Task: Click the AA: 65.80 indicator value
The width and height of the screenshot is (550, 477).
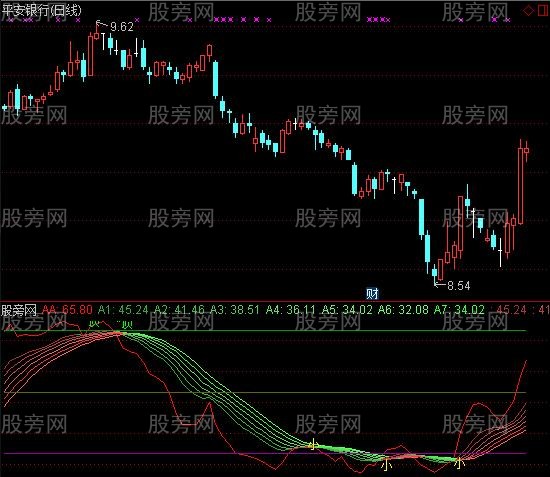Action: point(67,310)
